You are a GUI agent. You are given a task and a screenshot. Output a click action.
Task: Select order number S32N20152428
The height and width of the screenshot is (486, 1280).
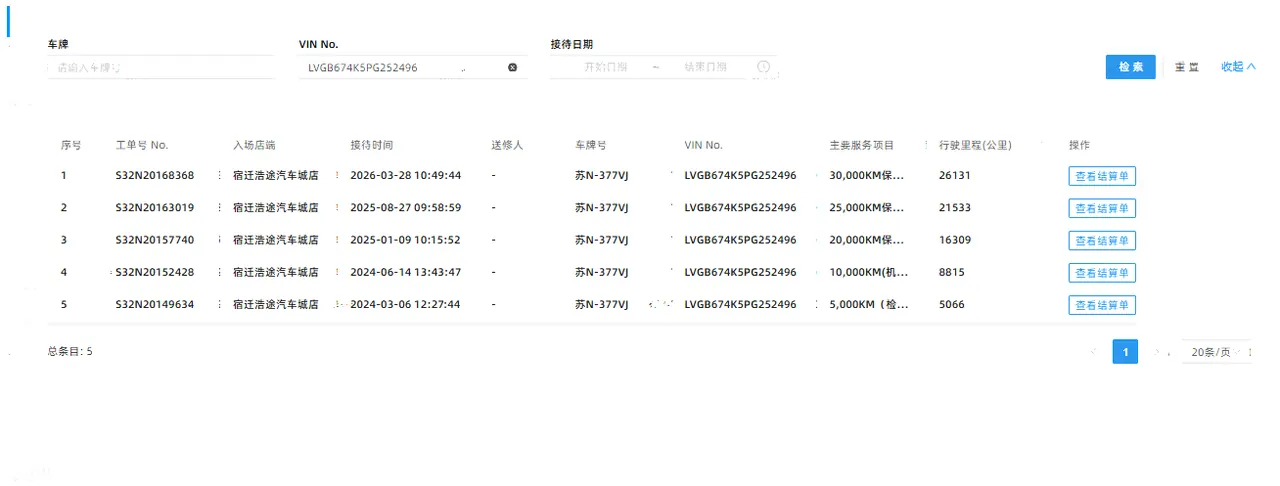[155, 272]
